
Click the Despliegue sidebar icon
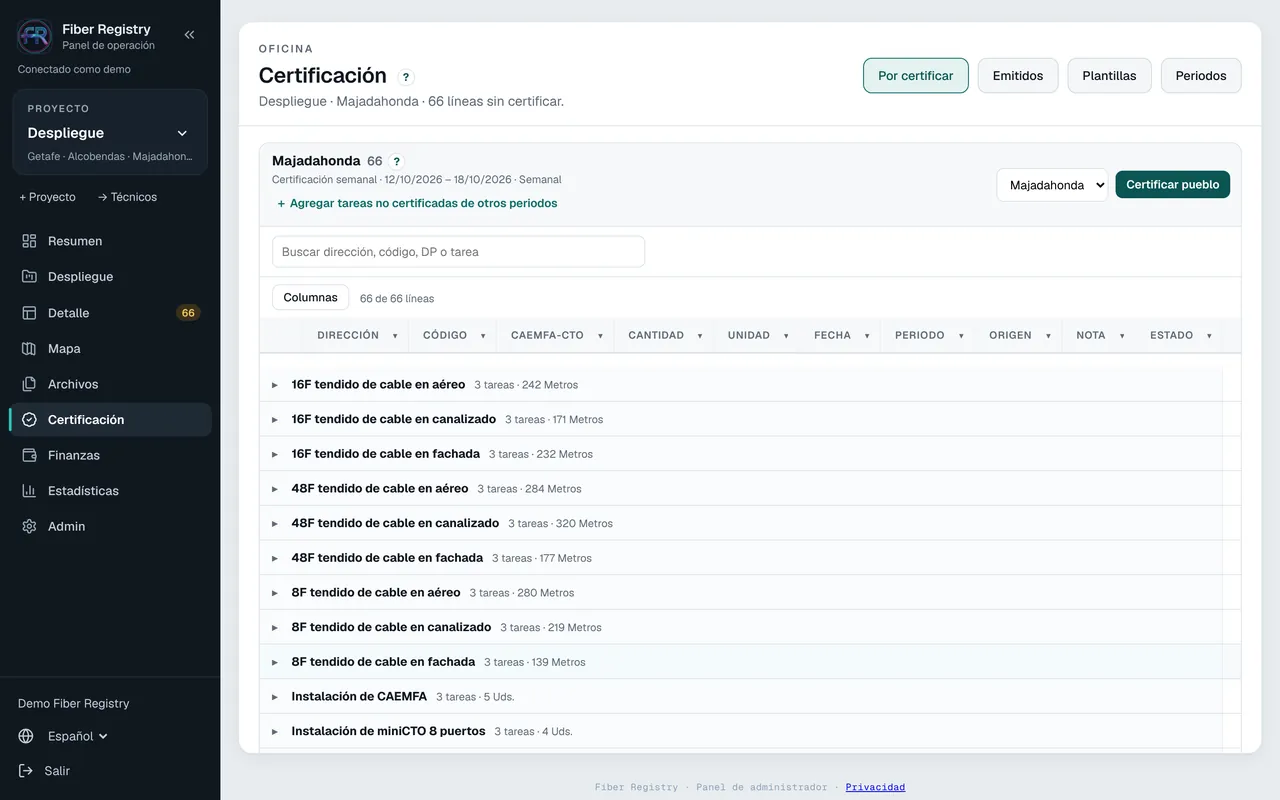(29, 277)
